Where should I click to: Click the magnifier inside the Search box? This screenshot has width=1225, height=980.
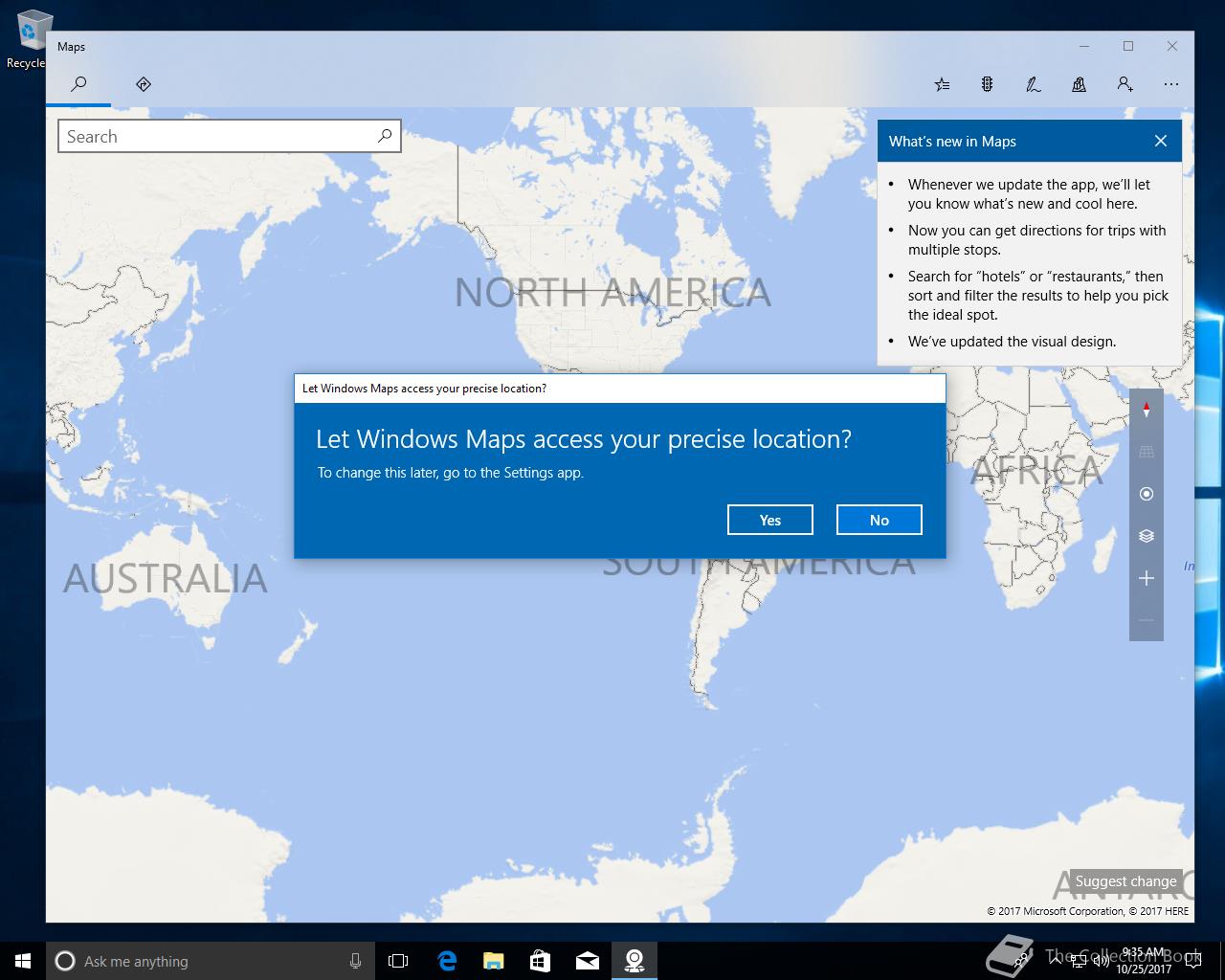tap(385, 136)
